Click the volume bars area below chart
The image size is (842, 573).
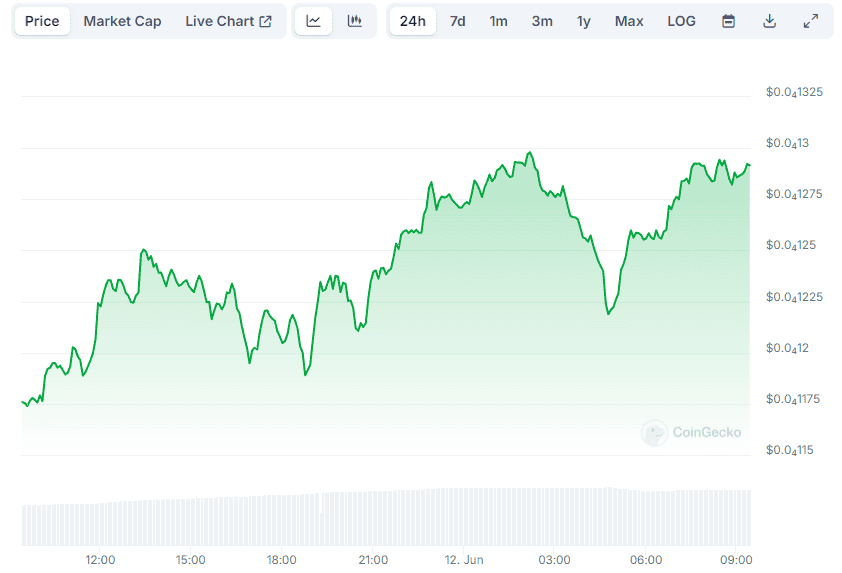[386, 517]
